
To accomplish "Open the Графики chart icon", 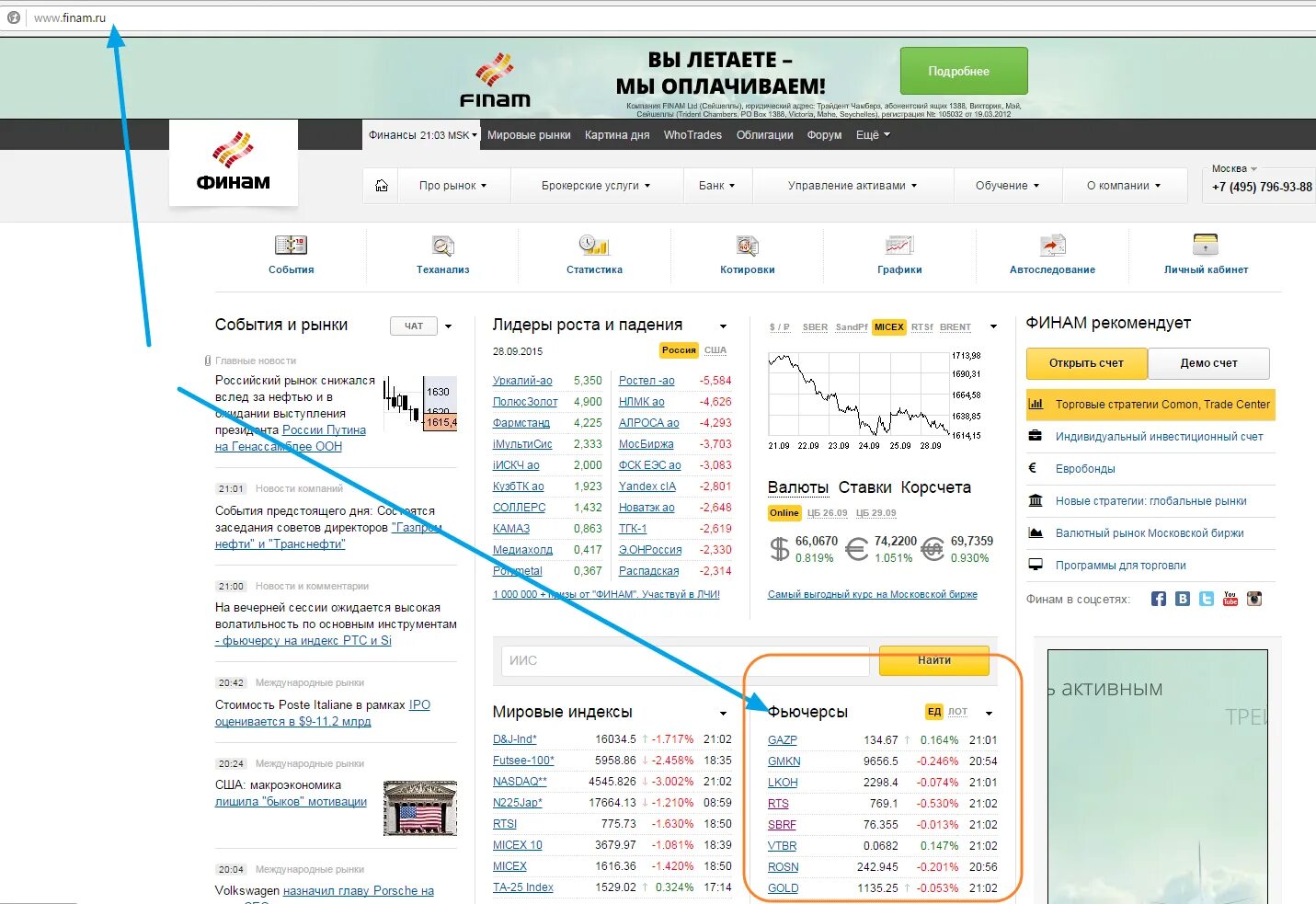I will click(x=899, y=246).
